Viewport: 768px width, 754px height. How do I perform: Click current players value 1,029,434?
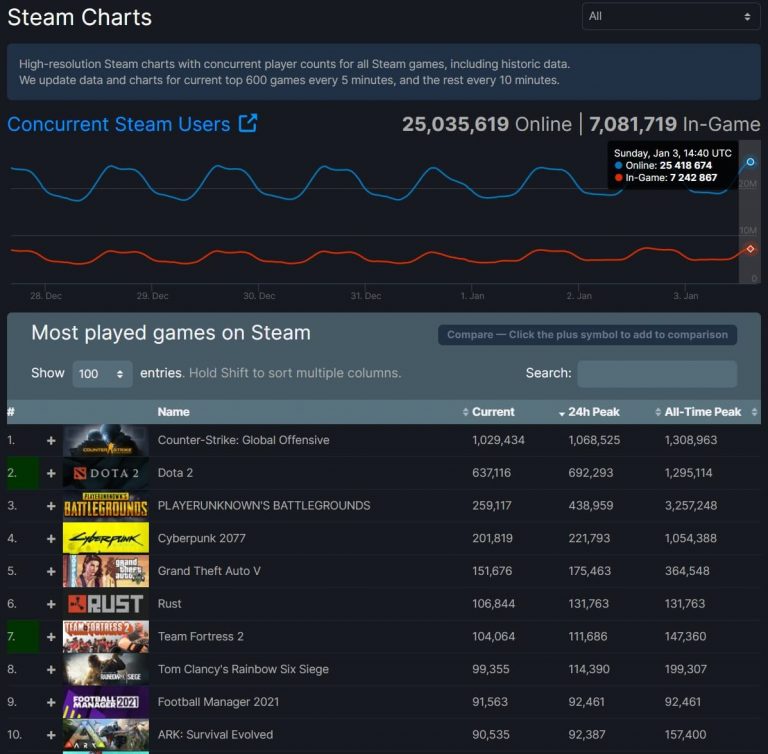498,440
